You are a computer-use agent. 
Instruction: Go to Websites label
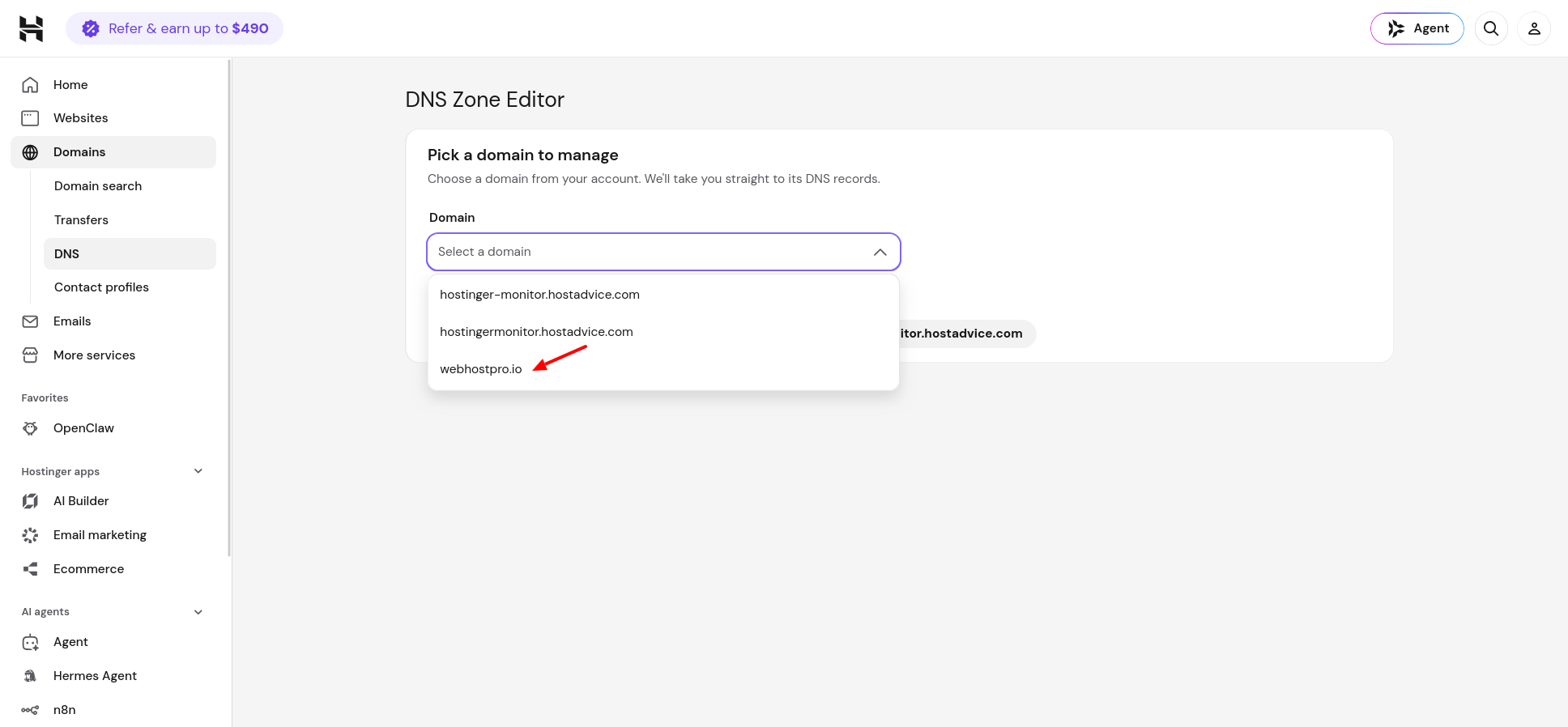tap(80, 118)
